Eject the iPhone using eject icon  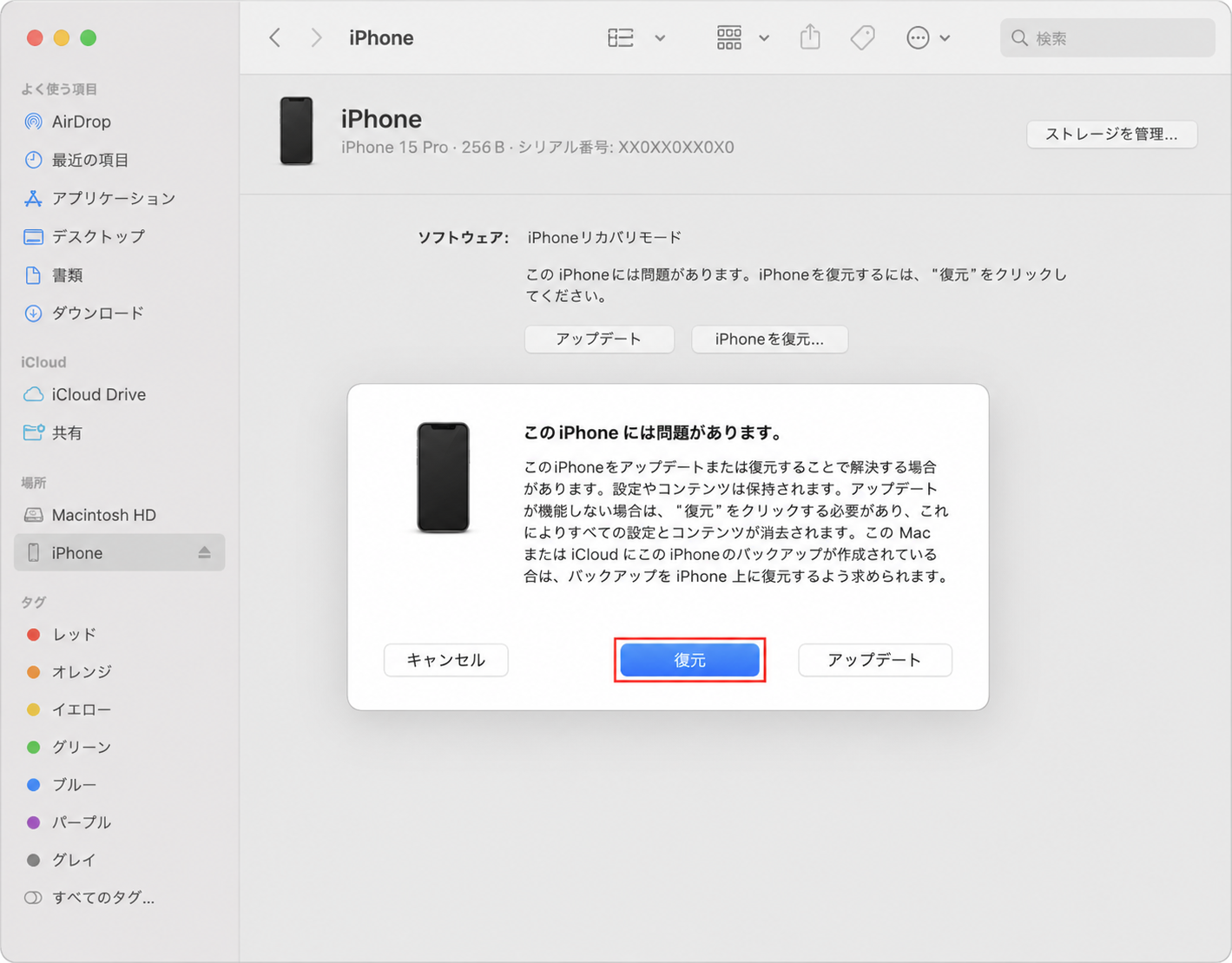tap(204, 552)
